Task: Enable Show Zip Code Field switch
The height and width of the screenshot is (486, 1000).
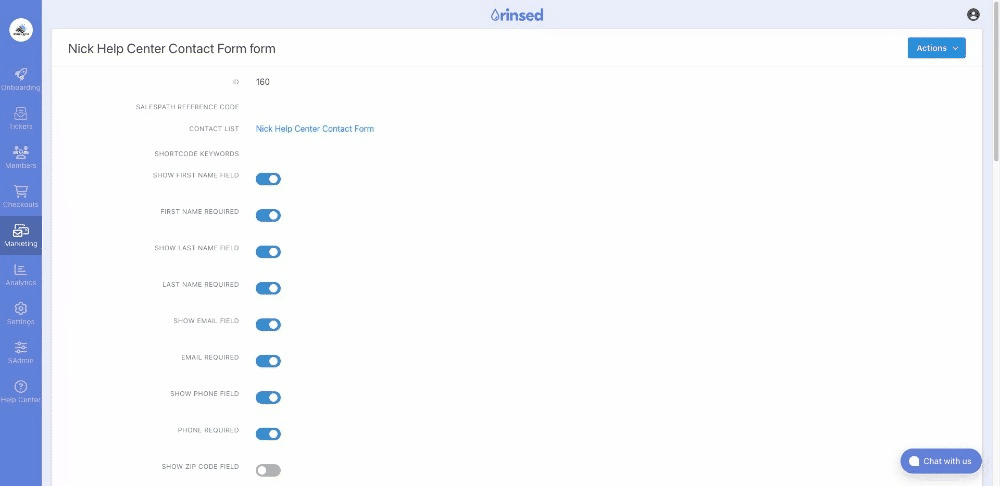Action: click(x=268, y=471)
